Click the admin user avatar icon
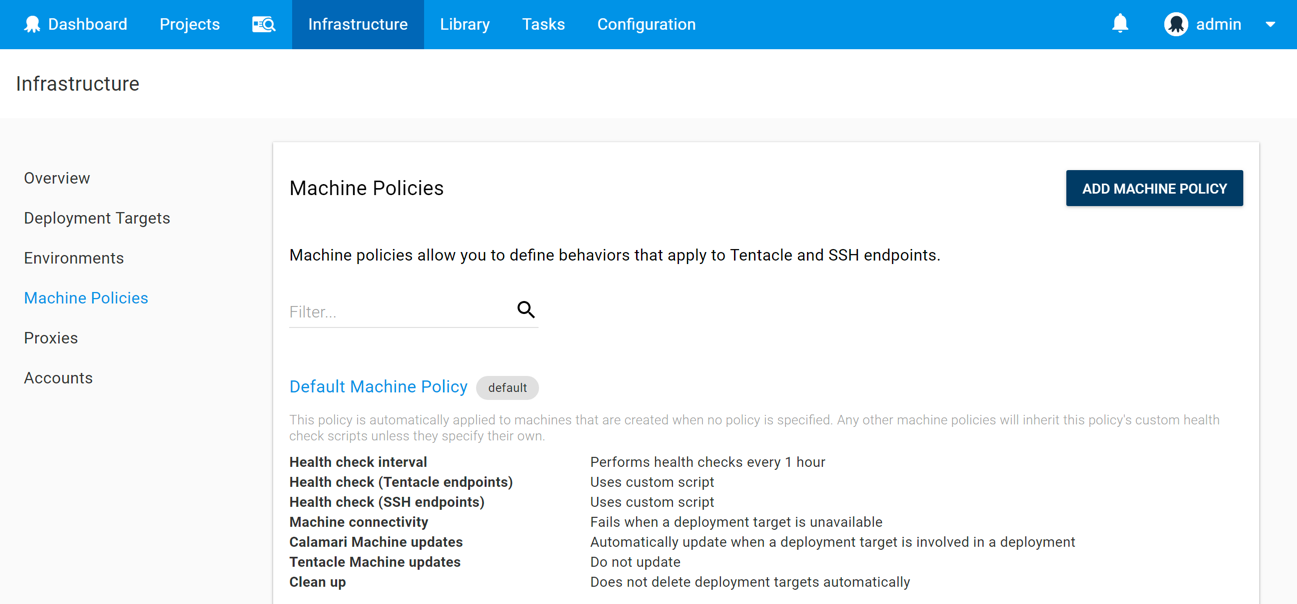 click(1176, 24)
